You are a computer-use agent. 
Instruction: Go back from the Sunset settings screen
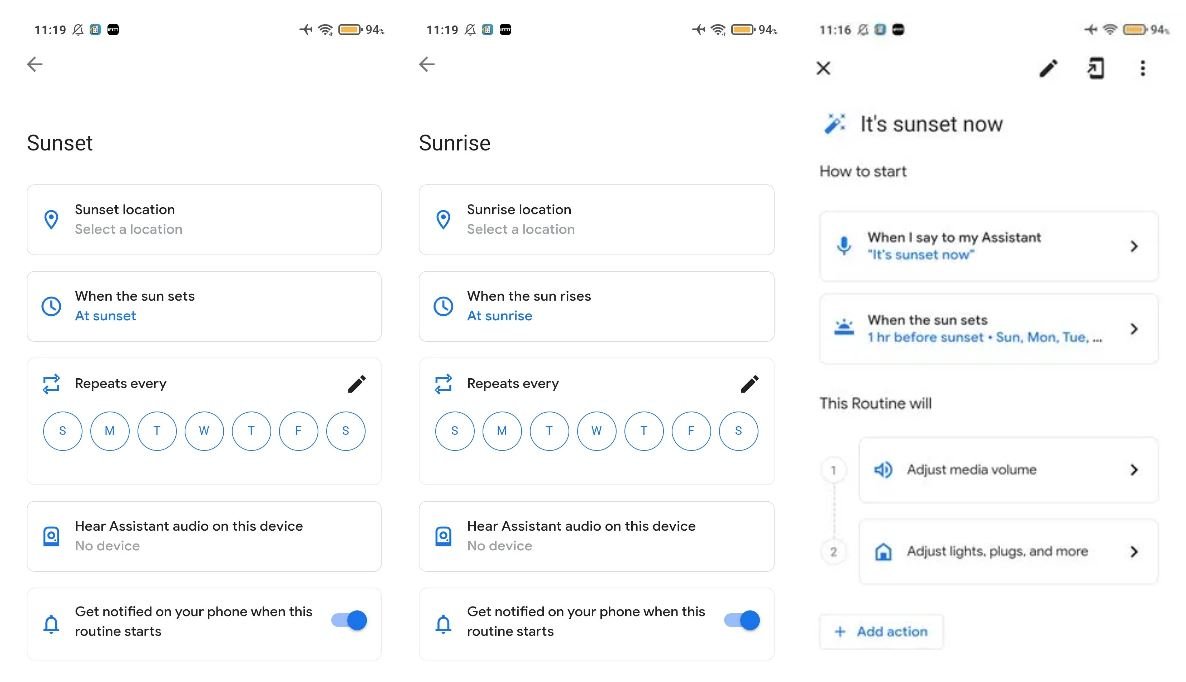tap(35, 65)
